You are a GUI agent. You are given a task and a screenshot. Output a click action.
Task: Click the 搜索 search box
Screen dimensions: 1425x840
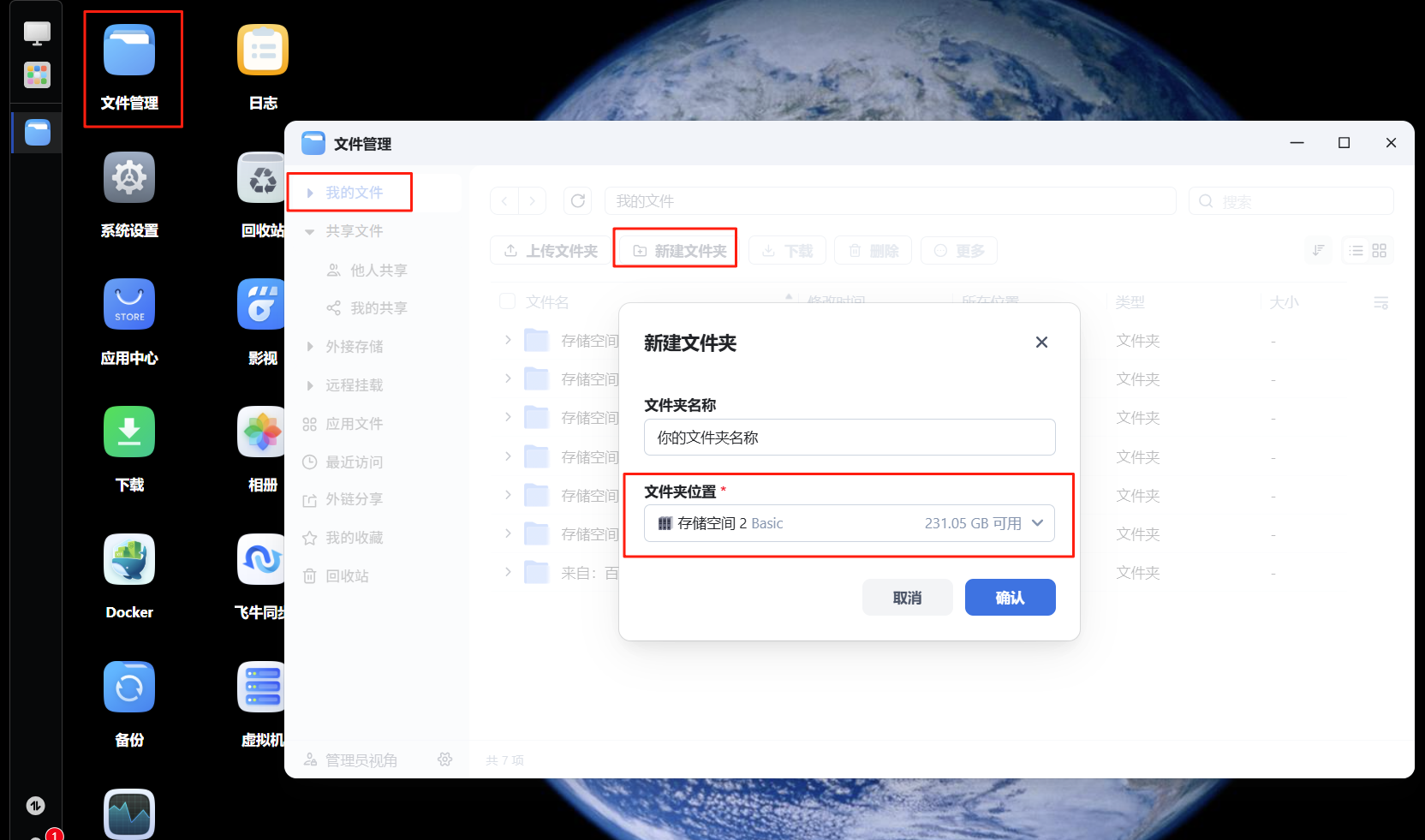1291,201
